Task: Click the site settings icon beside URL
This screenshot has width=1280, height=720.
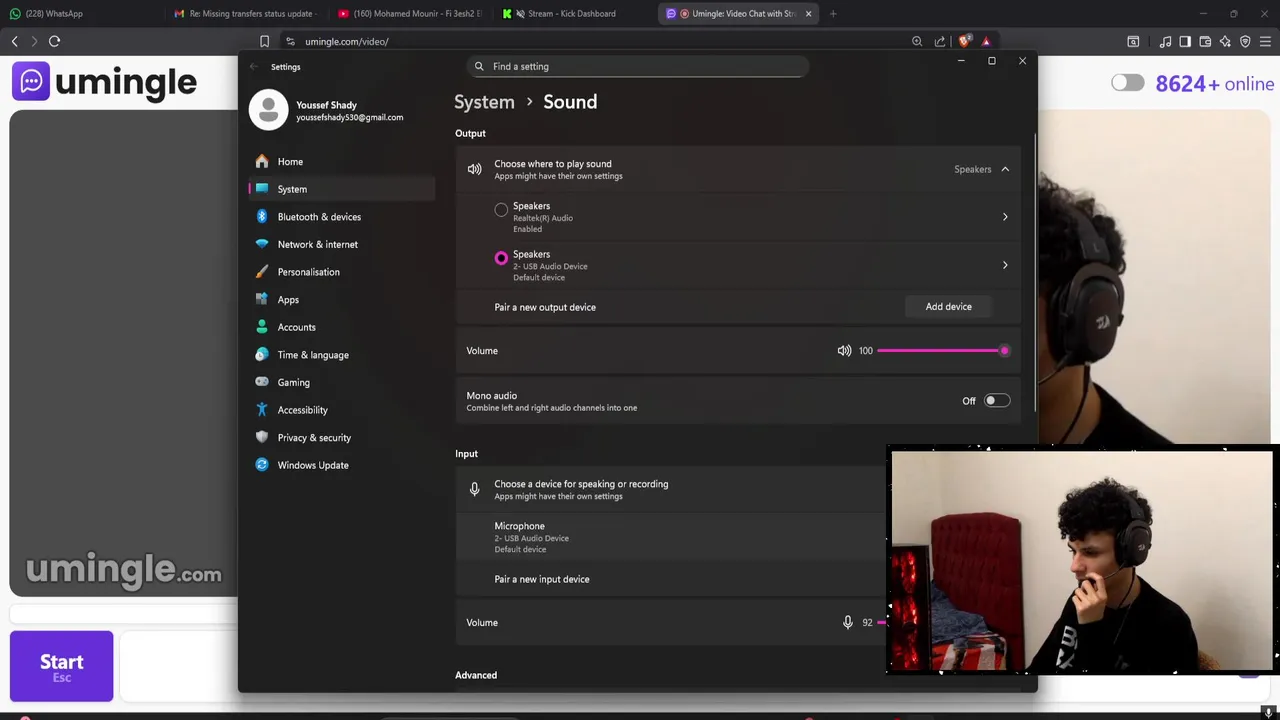Action: coord(290,41)
